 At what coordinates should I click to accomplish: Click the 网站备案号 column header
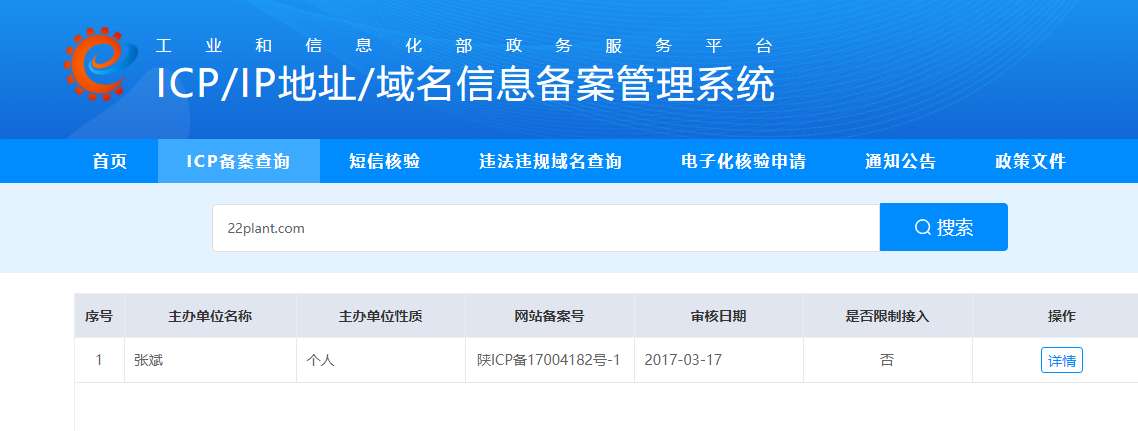pos(549,316)
